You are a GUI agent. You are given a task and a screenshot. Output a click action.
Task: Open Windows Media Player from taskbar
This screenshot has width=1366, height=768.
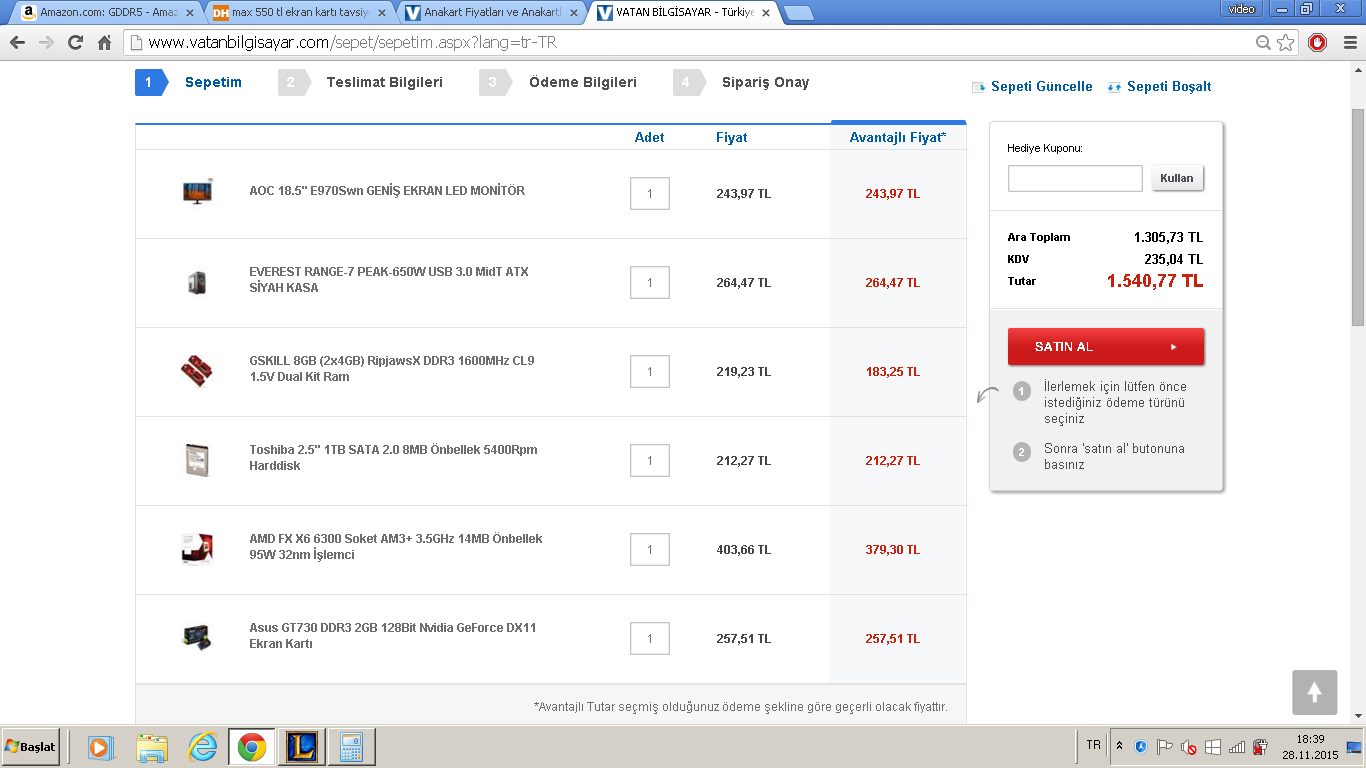coord(100,747)
